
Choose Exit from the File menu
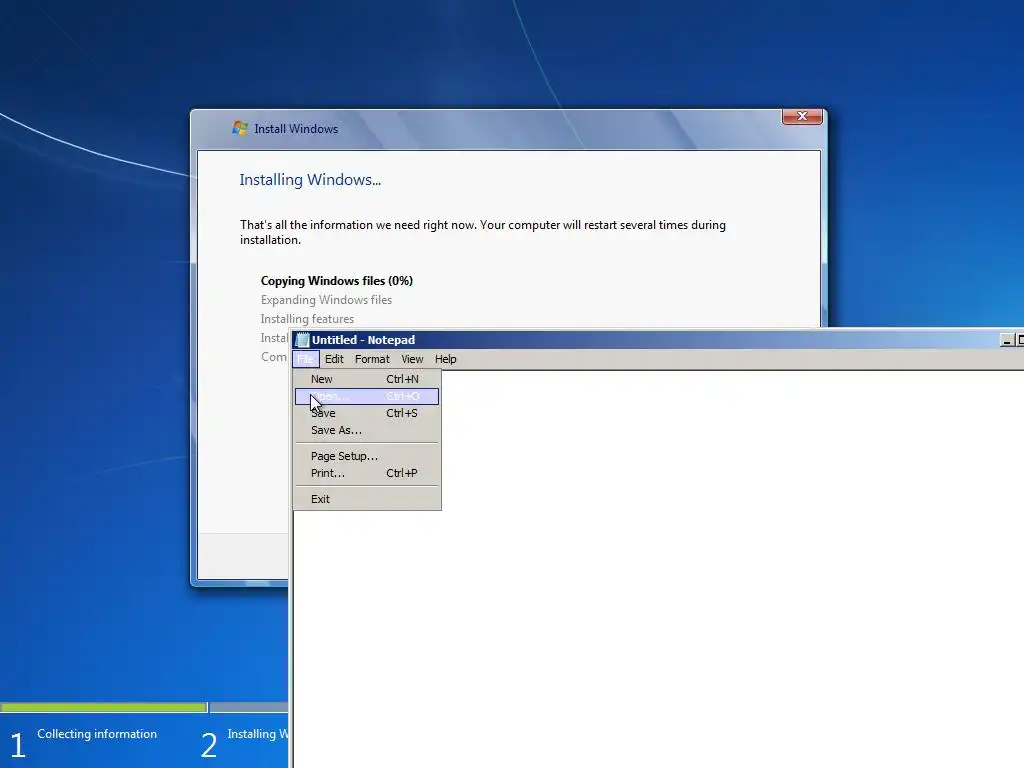pos(366,499)
